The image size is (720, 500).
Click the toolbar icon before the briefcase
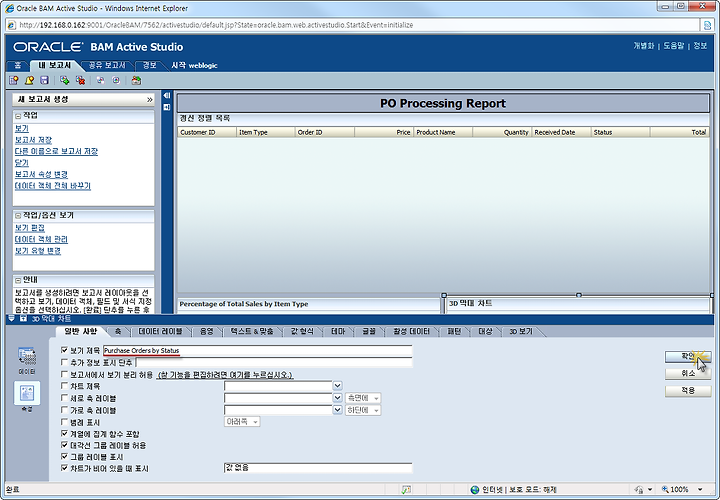116,80
